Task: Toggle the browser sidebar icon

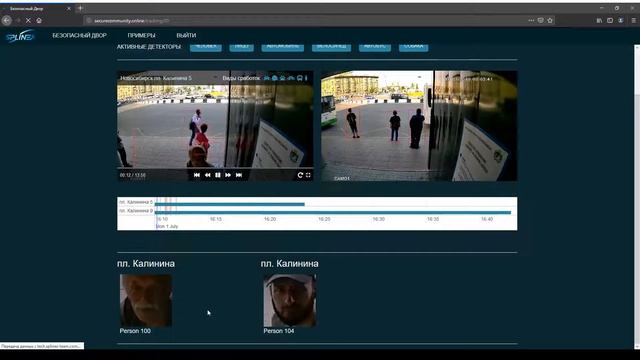Action: [610, 20]
